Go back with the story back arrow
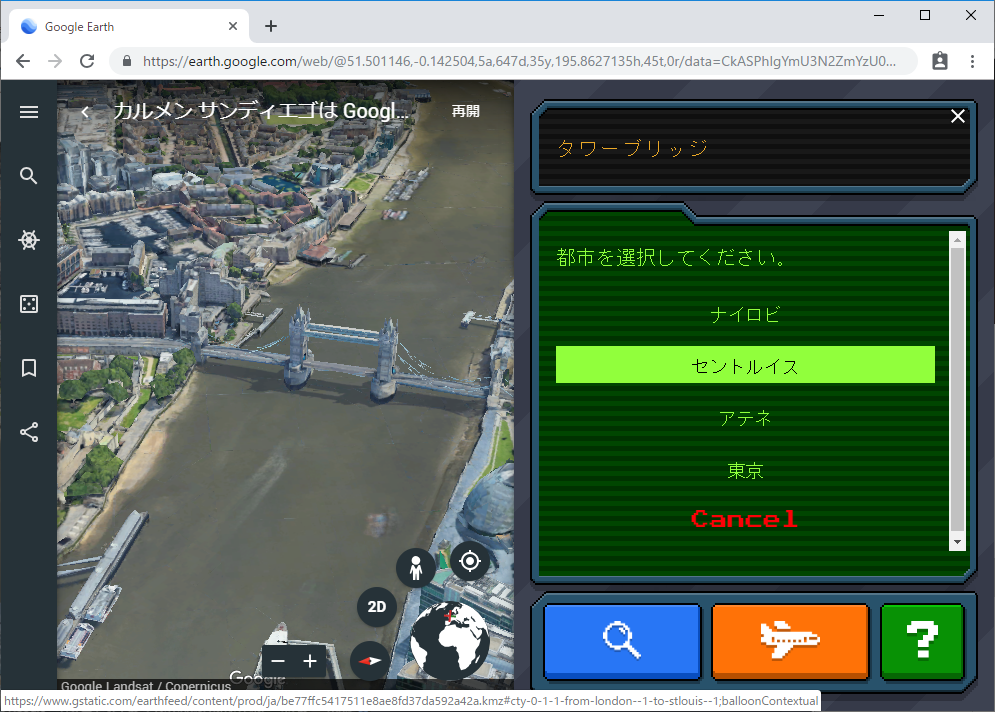Viewport: 995px width, 712px height. 86,112
